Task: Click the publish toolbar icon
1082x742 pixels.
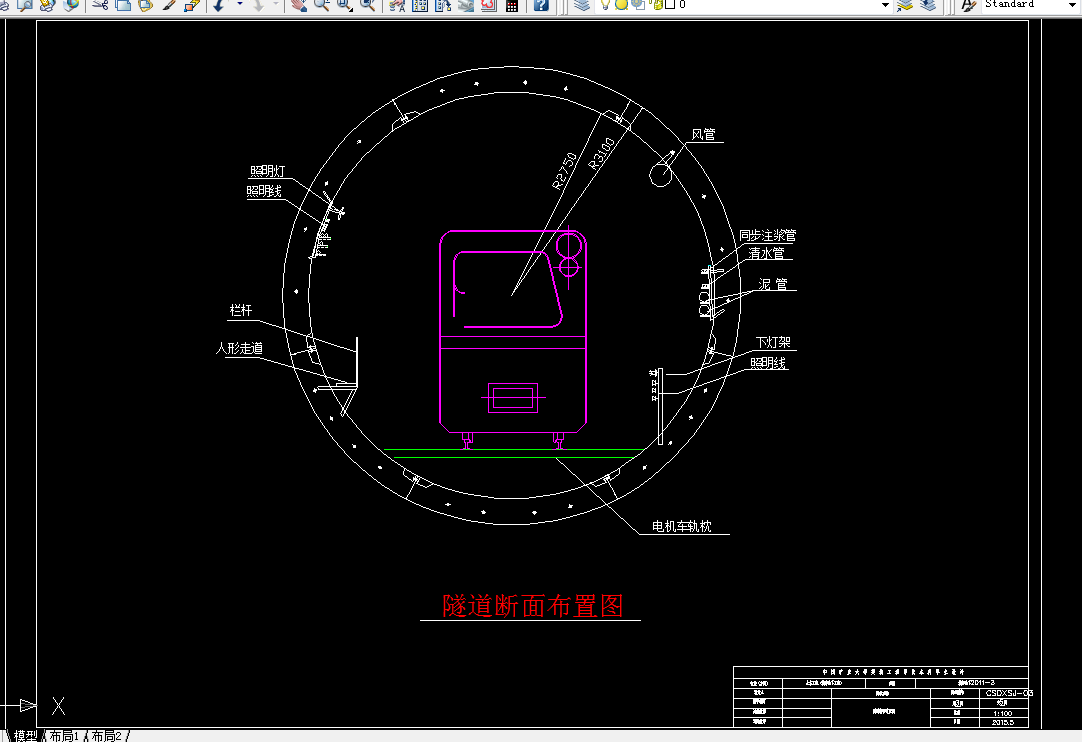Action: click(47, 5)
